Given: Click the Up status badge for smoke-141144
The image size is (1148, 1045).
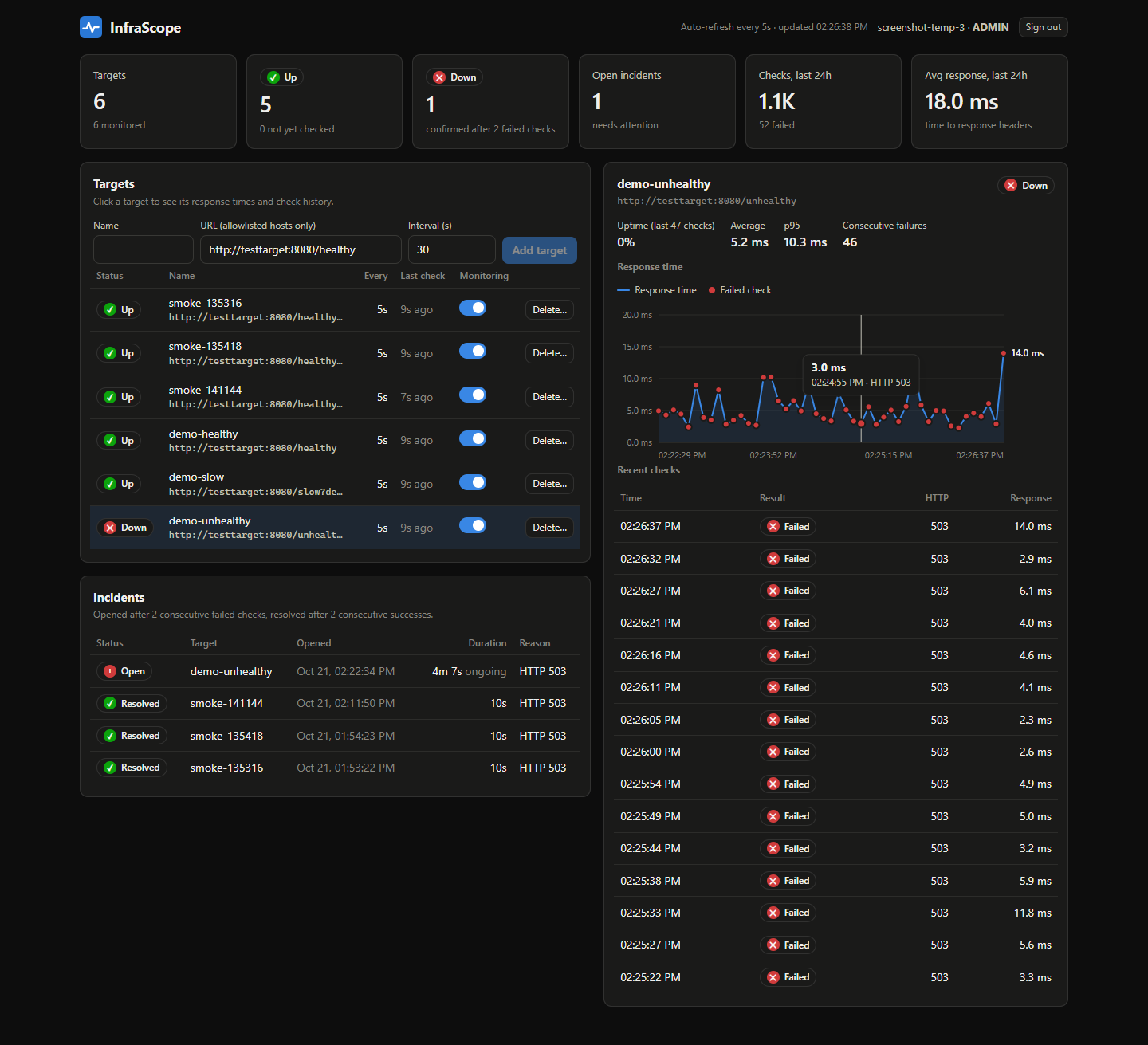Looking at the screenshot, I should tap(119, 397).
